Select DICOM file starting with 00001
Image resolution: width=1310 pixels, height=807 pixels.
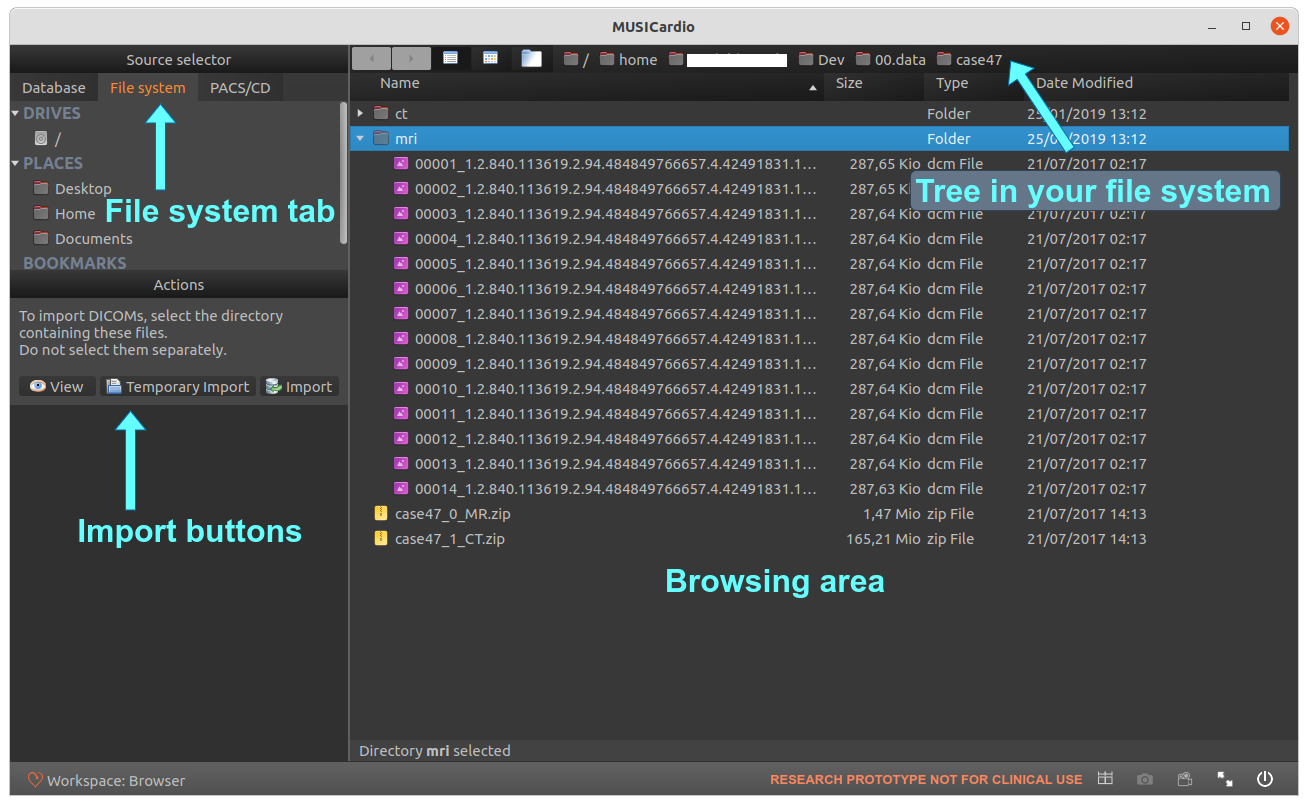(x=820, y=164)
